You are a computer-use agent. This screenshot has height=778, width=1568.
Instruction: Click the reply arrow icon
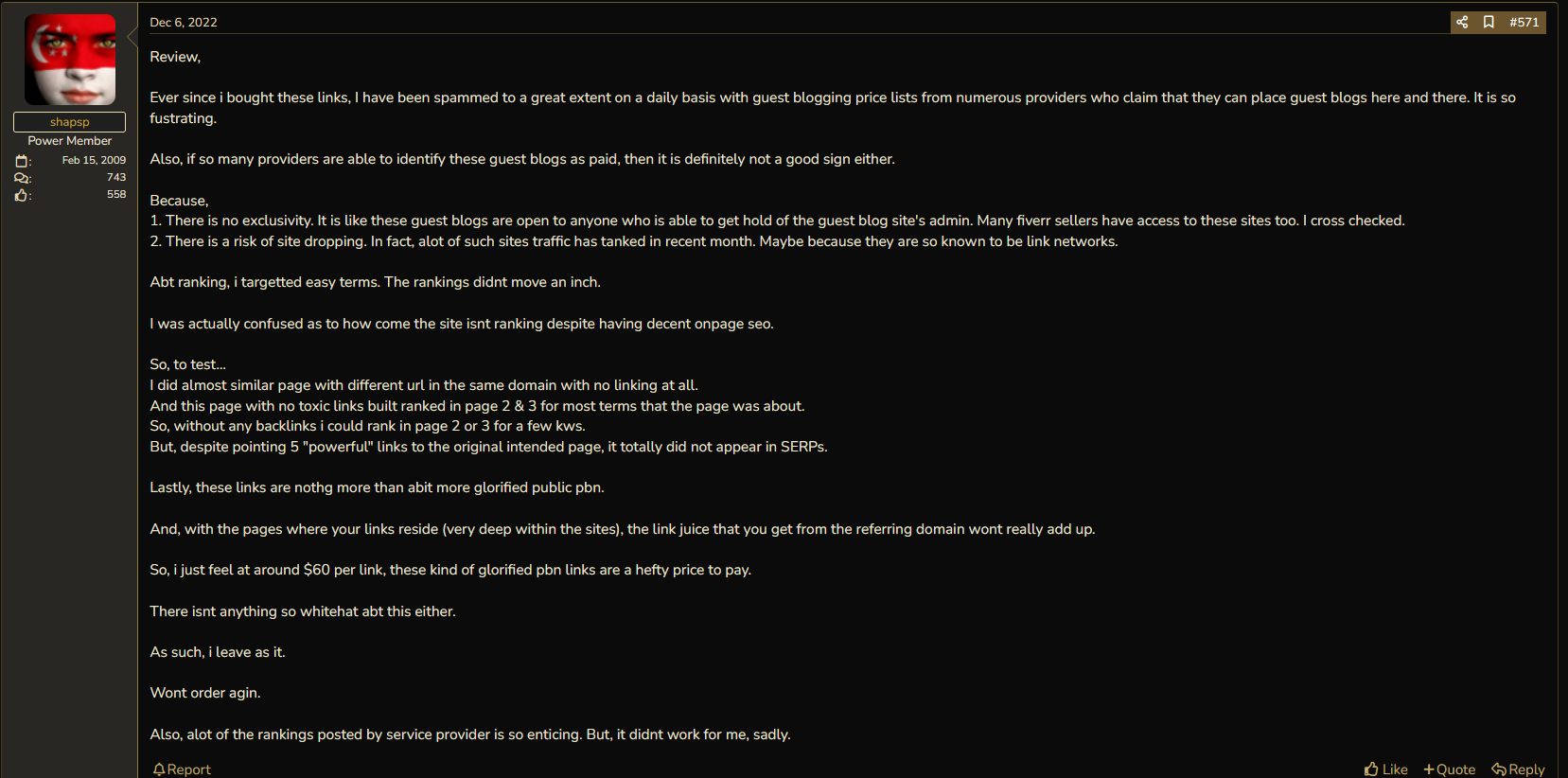pyautogui.click(x=1499, y=769)
